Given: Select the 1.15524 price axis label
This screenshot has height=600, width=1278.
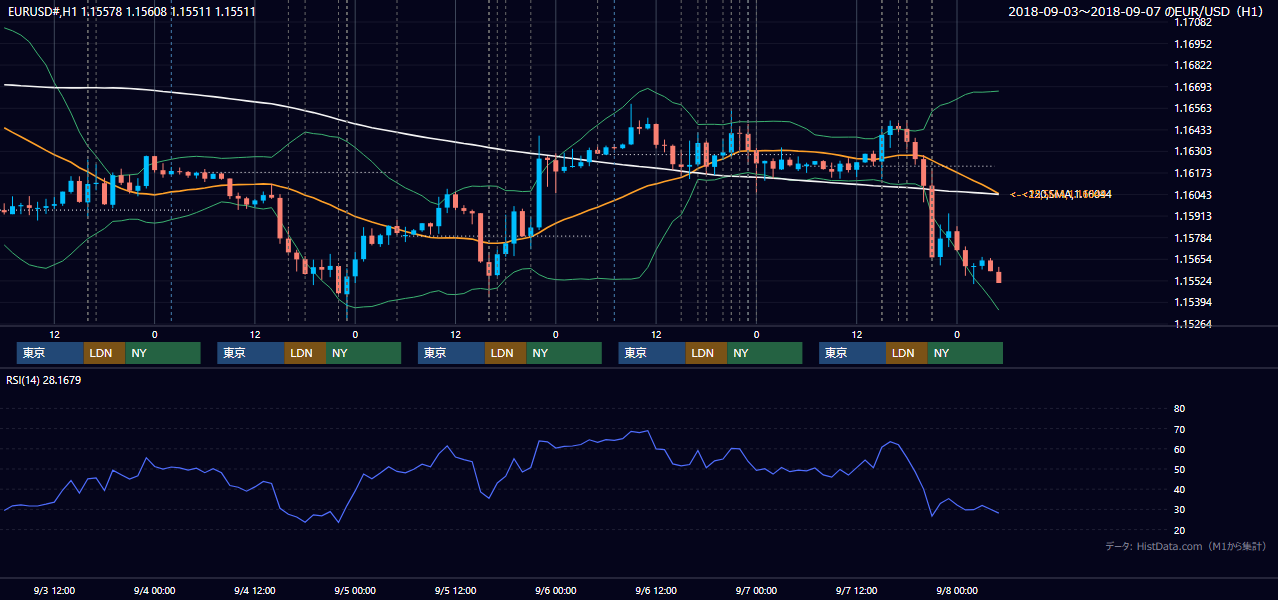Looking at the screenshot, I should coord(1193,281).
